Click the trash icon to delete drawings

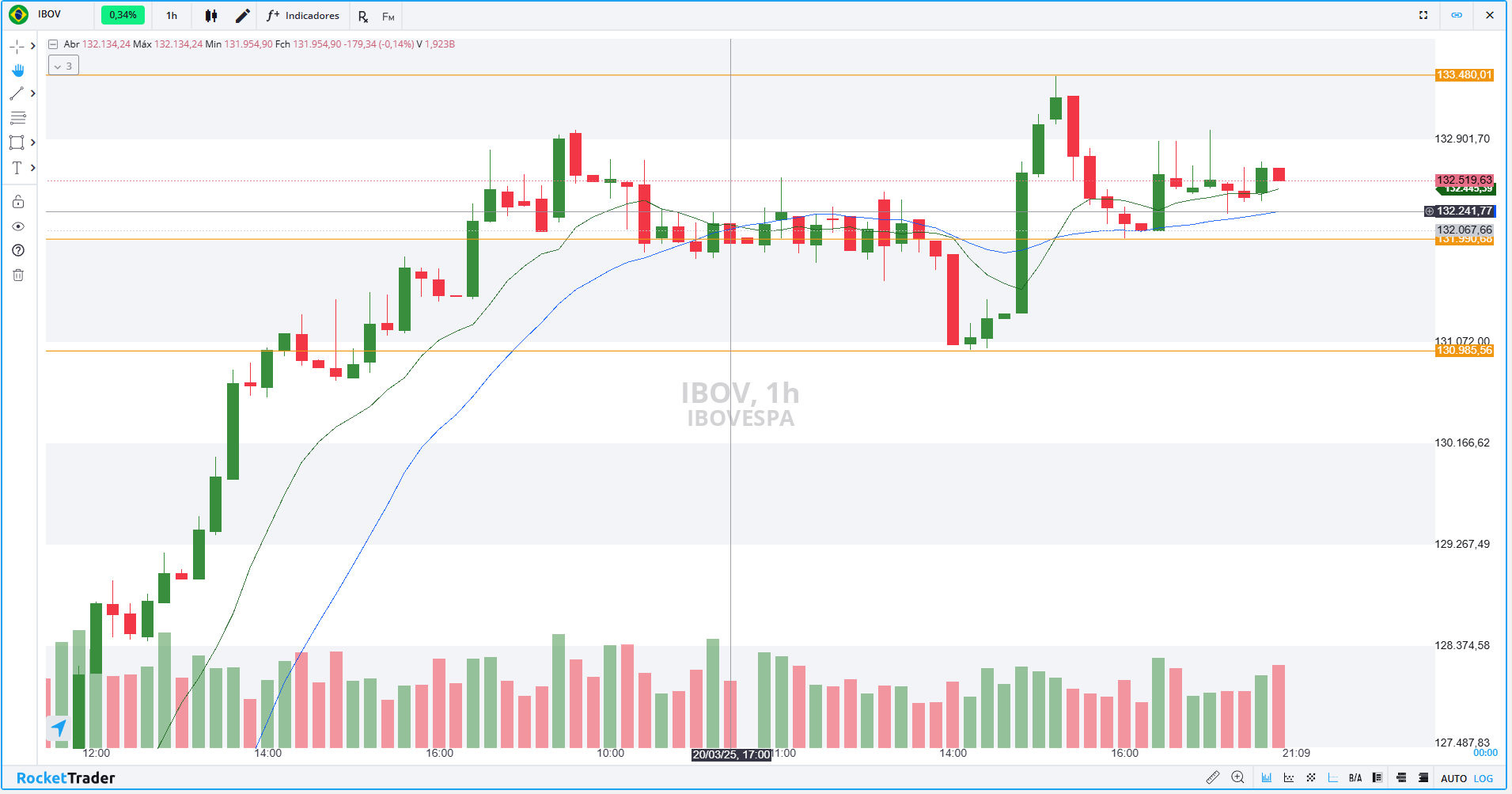[18, 275]
